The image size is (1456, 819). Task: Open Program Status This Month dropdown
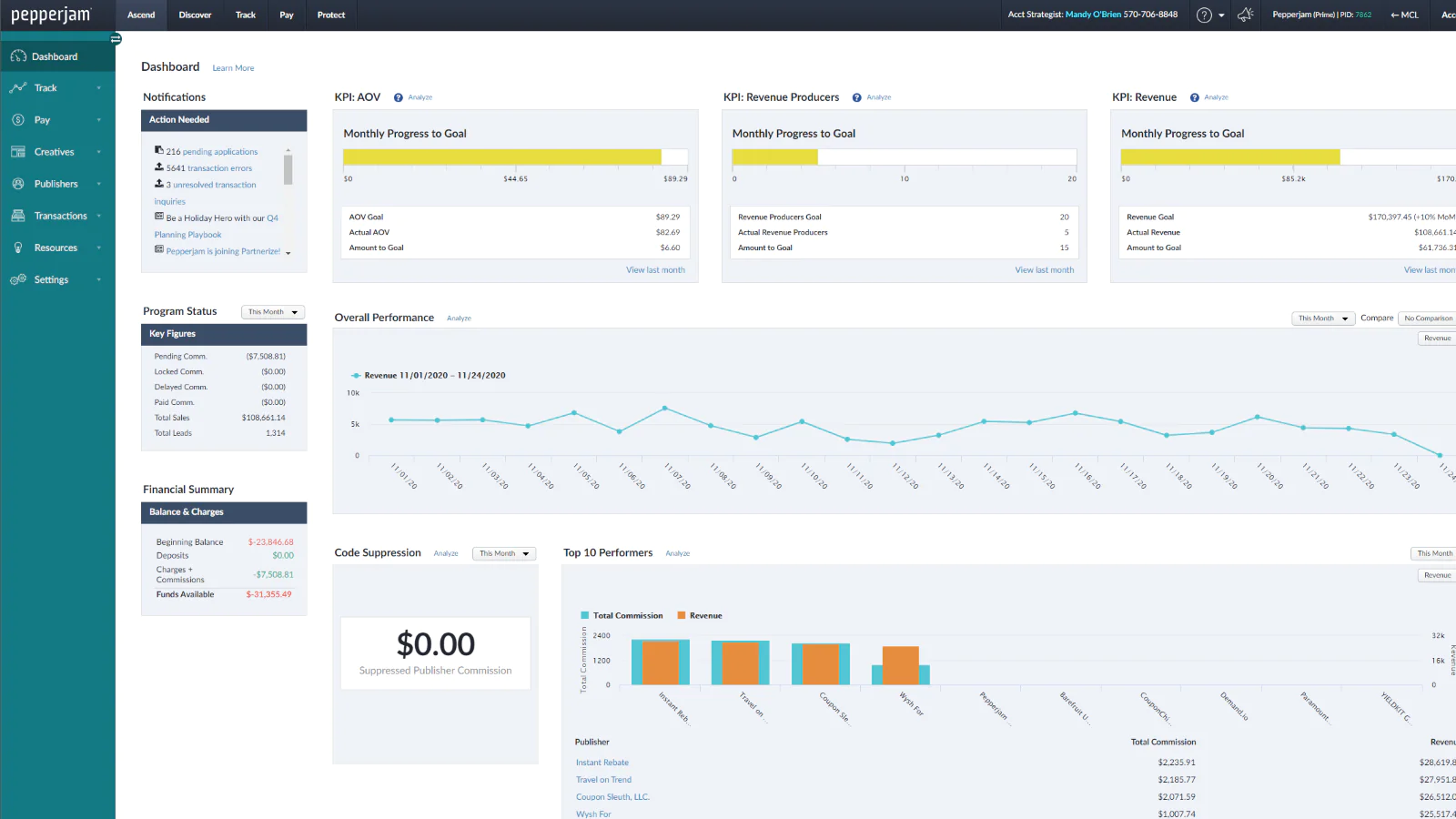272,312
